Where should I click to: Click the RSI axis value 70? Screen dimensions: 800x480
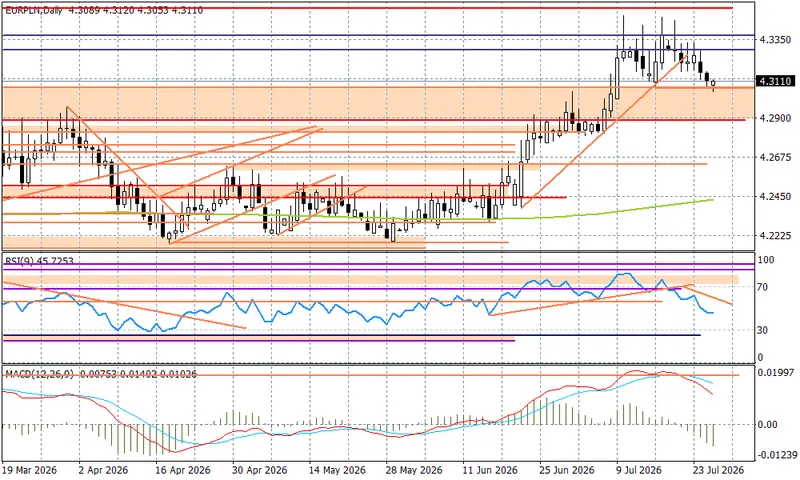(762, 287)
